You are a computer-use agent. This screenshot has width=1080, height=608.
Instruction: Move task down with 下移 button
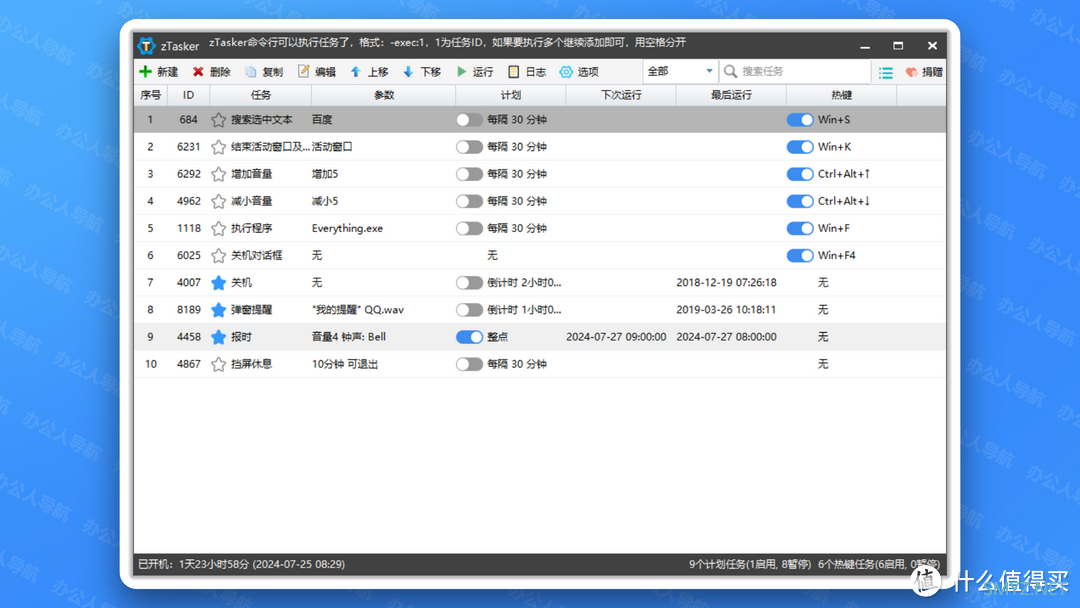422,72
